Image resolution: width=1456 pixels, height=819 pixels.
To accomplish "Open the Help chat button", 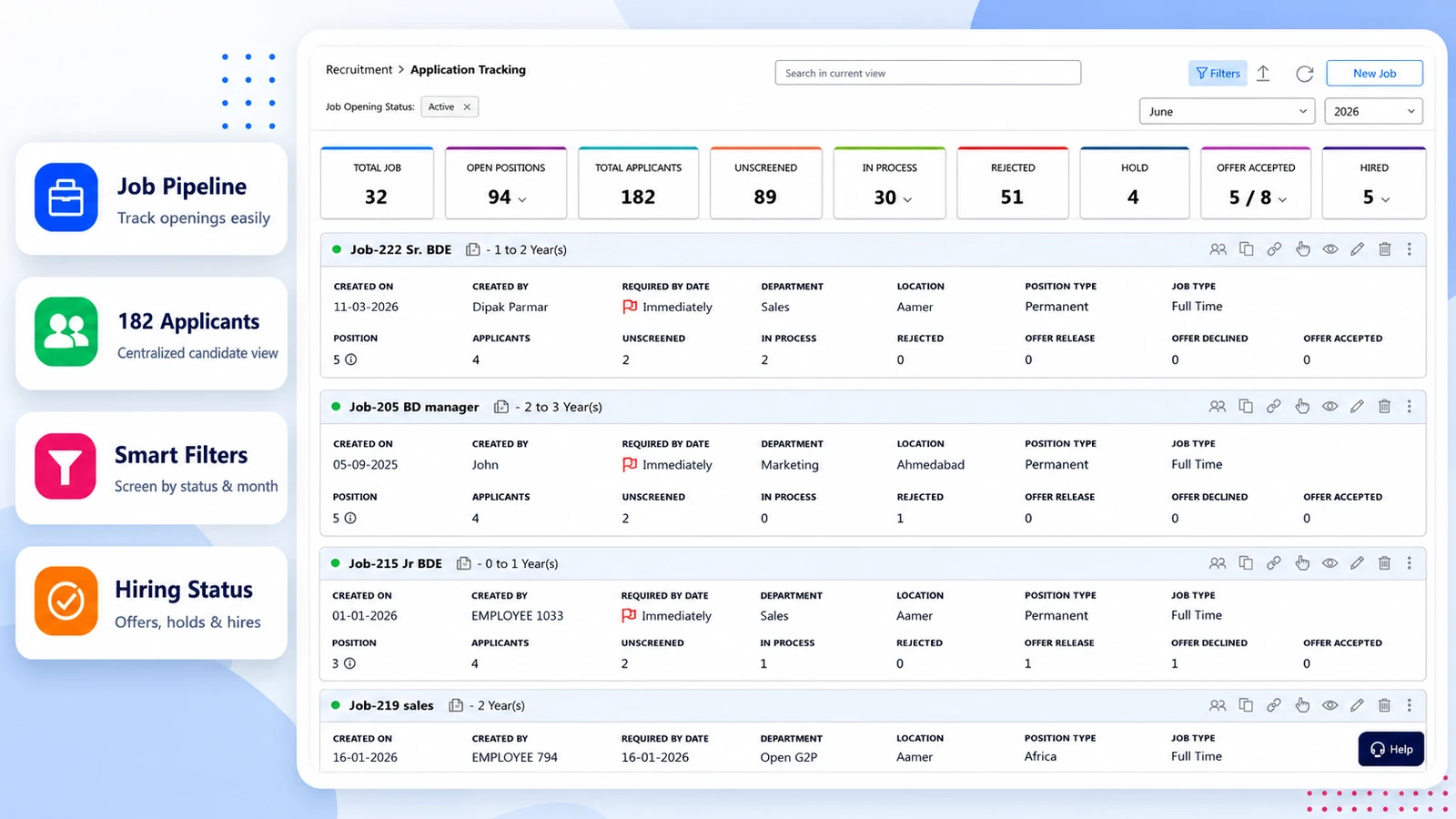I will 1390,749.
